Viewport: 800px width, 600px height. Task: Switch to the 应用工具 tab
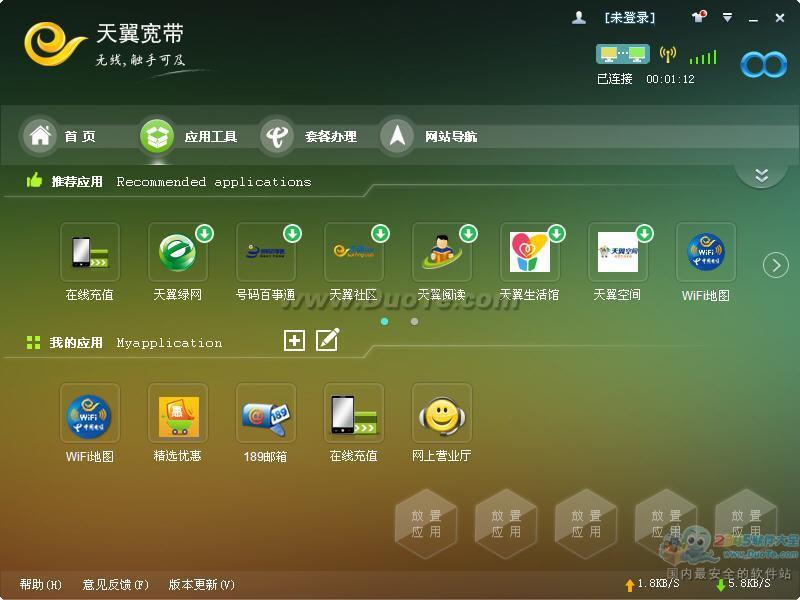pos(188,136)
